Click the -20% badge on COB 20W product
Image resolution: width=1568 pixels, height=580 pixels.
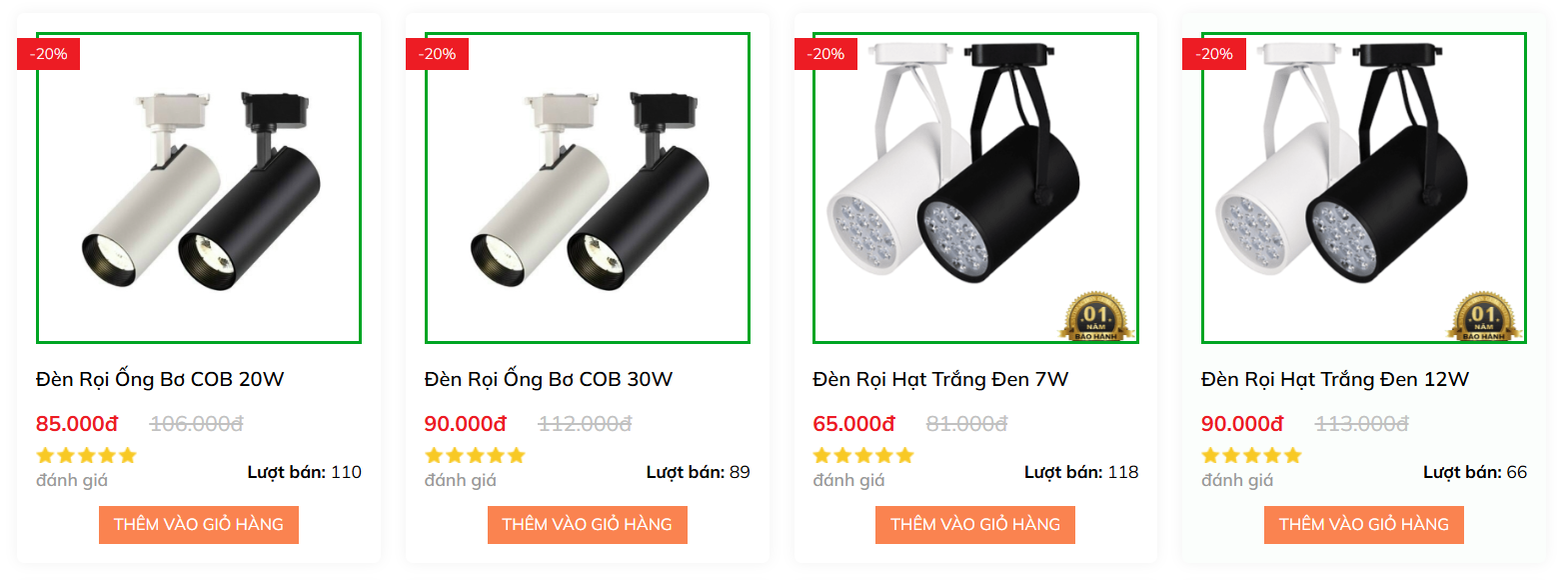(48, 54)
